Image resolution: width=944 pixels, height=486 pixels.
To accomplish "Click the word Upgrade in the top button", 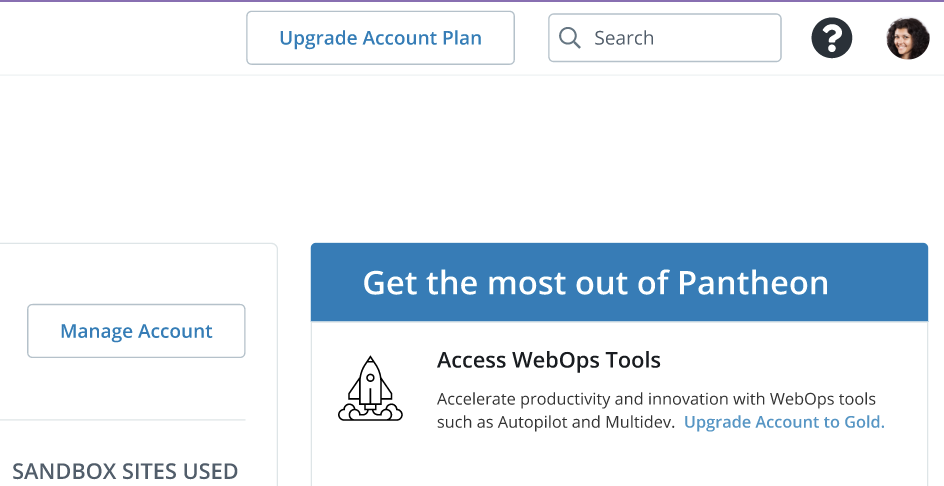I will click(319, 38).
